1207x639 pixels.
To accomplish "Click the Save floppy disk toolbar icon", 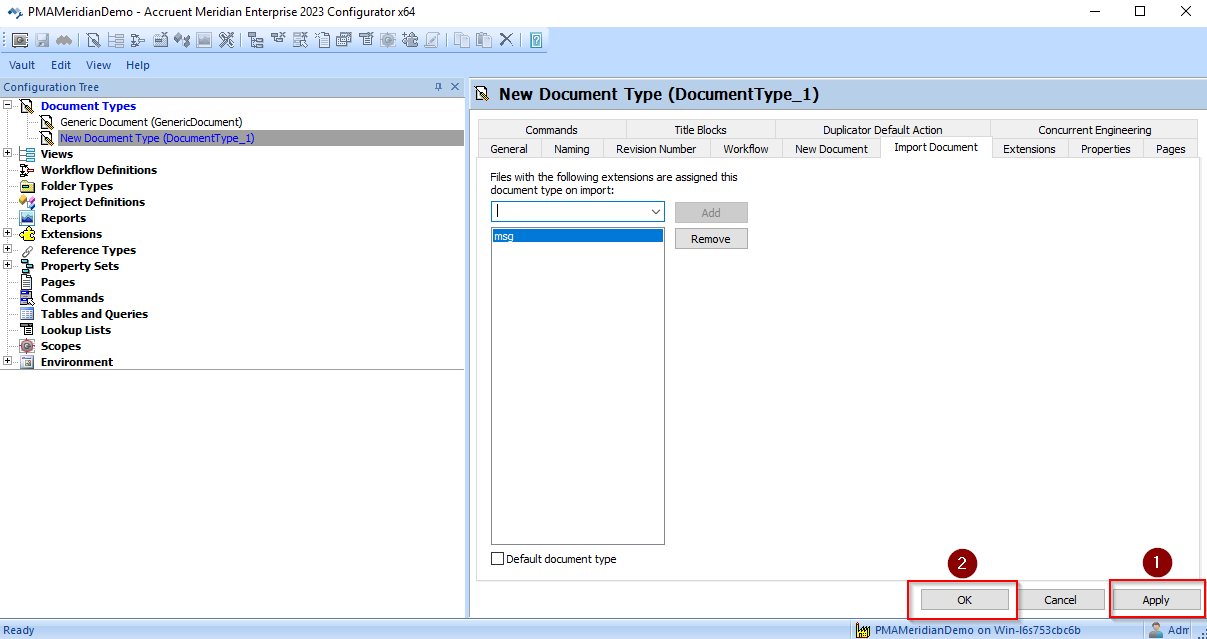I will tap(43, 40).
